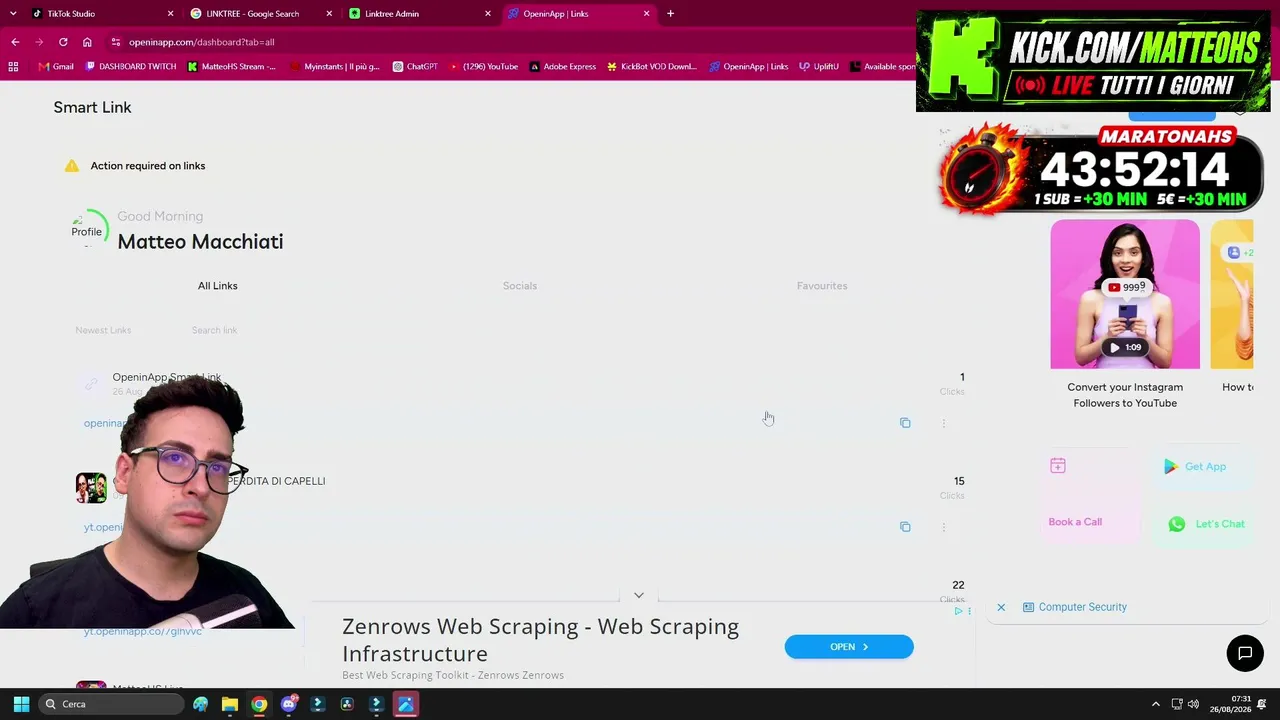The width and height of the screenshot is (1280, 720).
Task: Open the volume control in system tray
Action: tap(1193, 704)
